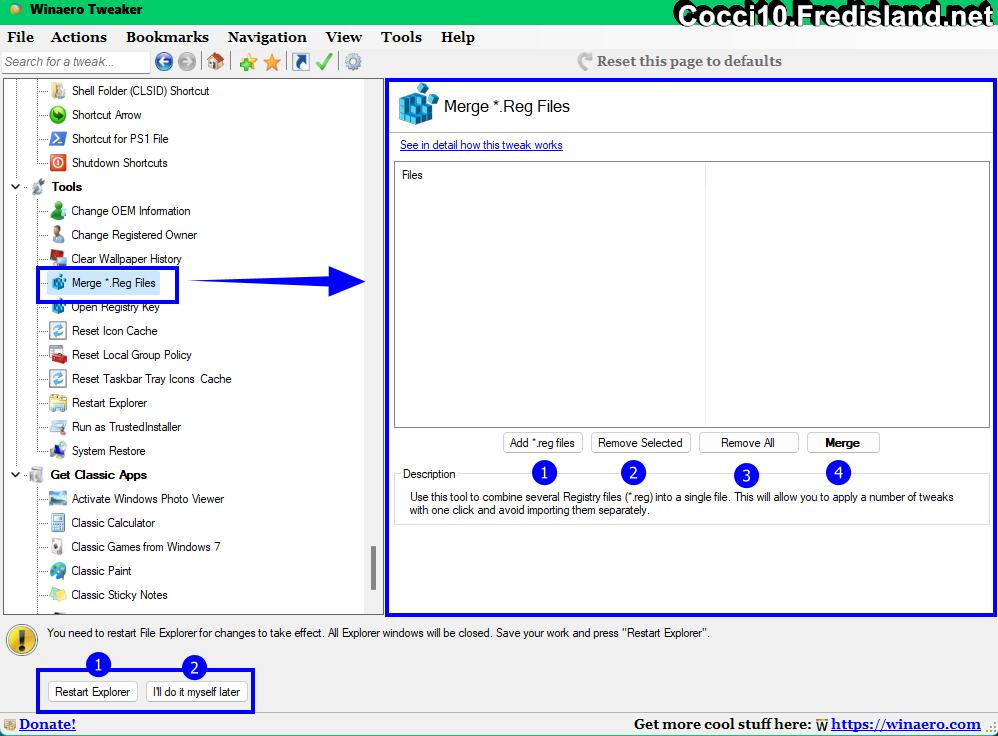Click the export shortcut arrow toolbar icon
Viewport: 998px width, 736px height.
click(x=300, y=62)
